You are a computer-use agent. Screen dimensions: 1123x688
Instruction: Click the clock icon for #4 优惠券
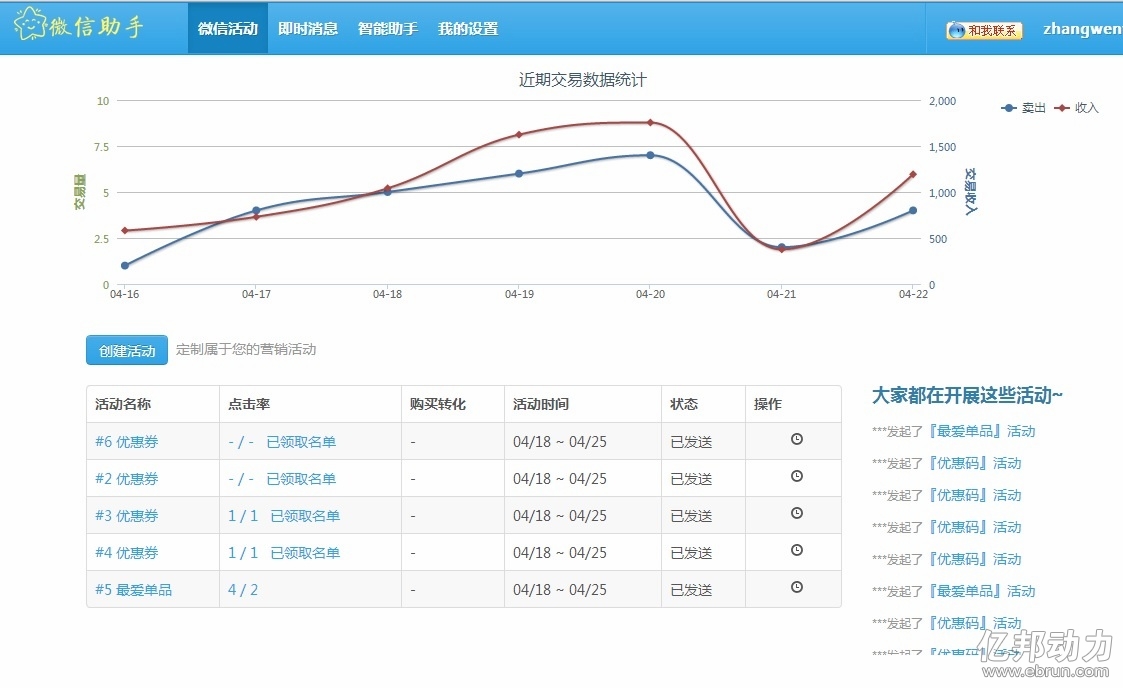[796, 550]
